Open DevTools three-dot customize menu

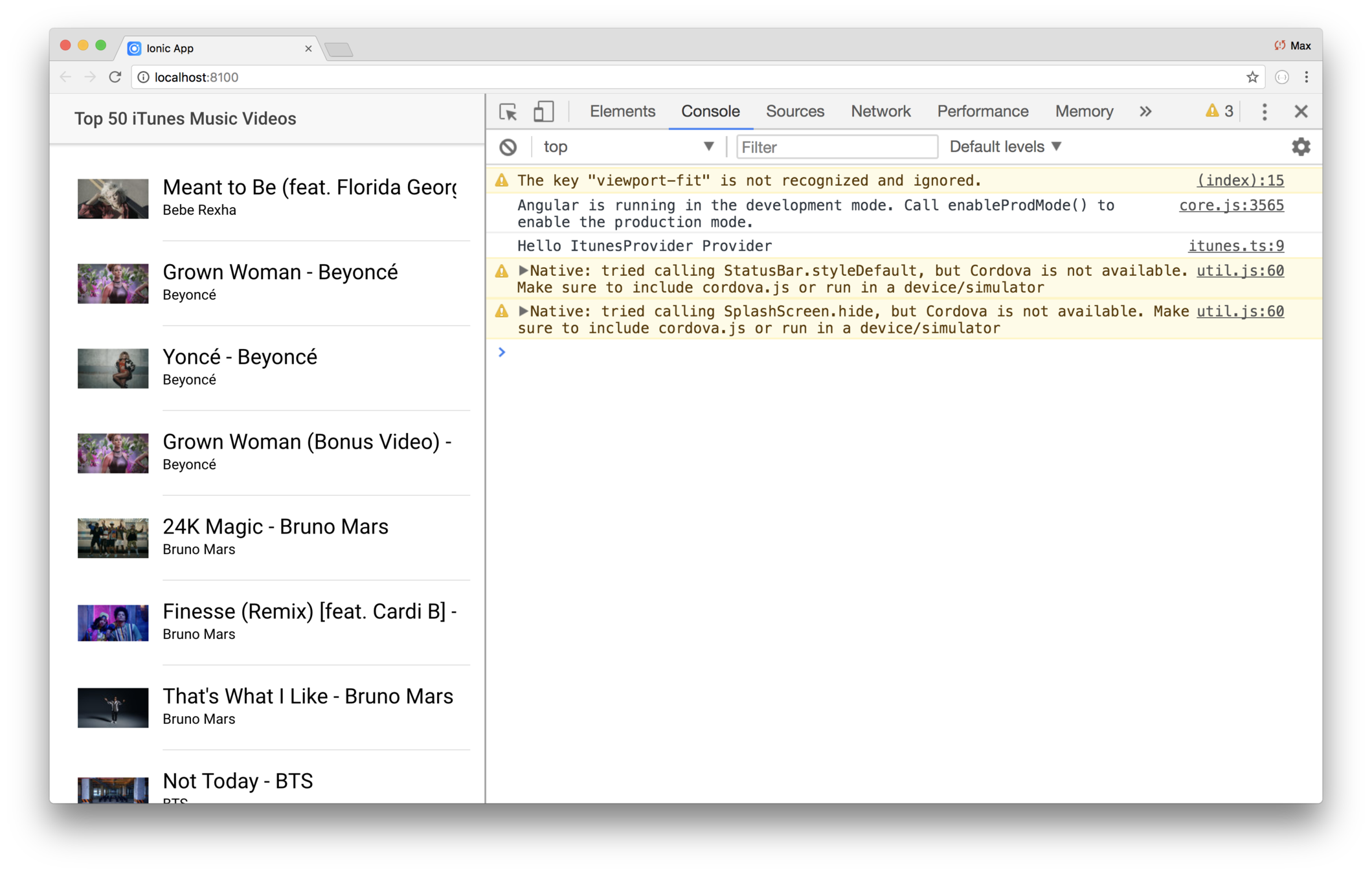coord(1264,111)
